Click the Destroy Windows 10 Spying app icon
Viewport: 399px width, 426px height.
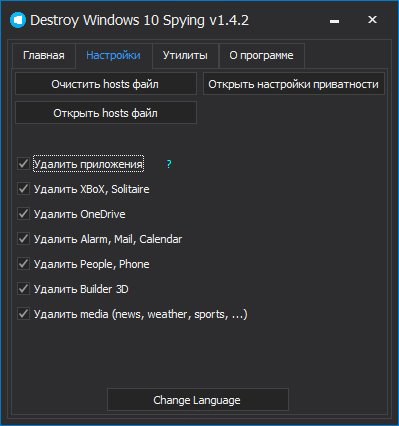tap(18, 20)
